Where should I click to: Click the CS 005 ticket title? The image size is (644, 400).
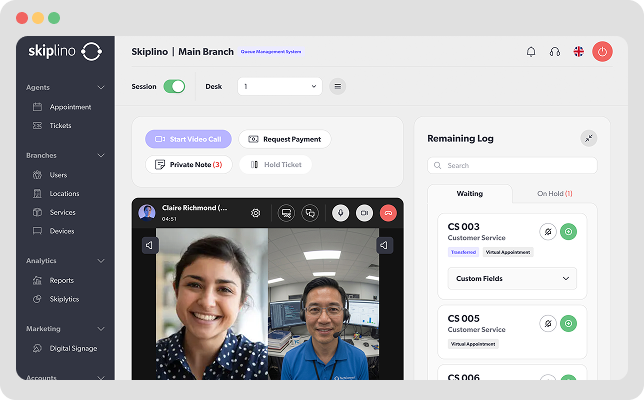[464, 319]
